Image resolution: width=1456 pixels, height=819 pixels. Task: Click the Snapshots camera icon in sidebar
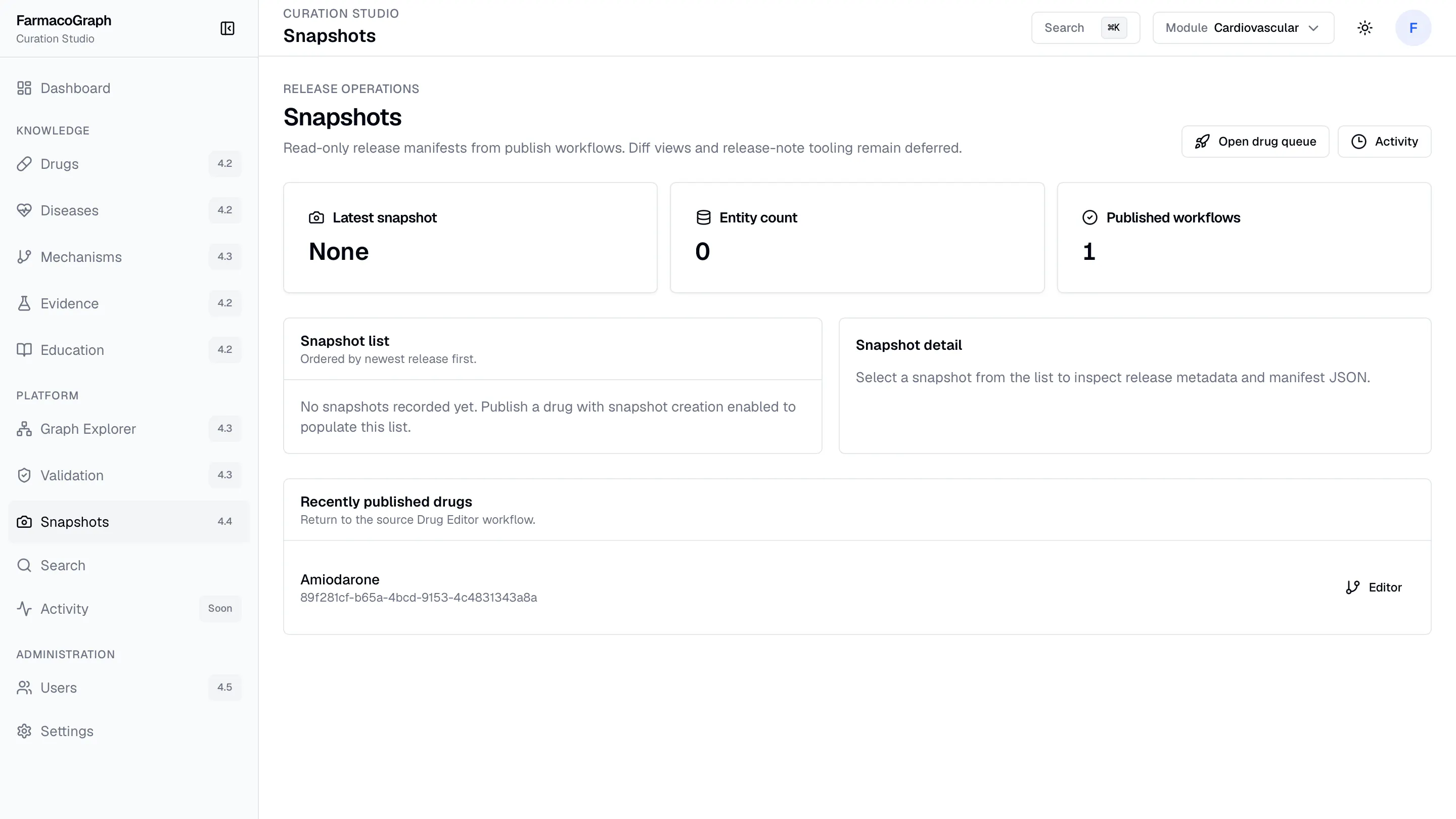[x=24, y=522]
